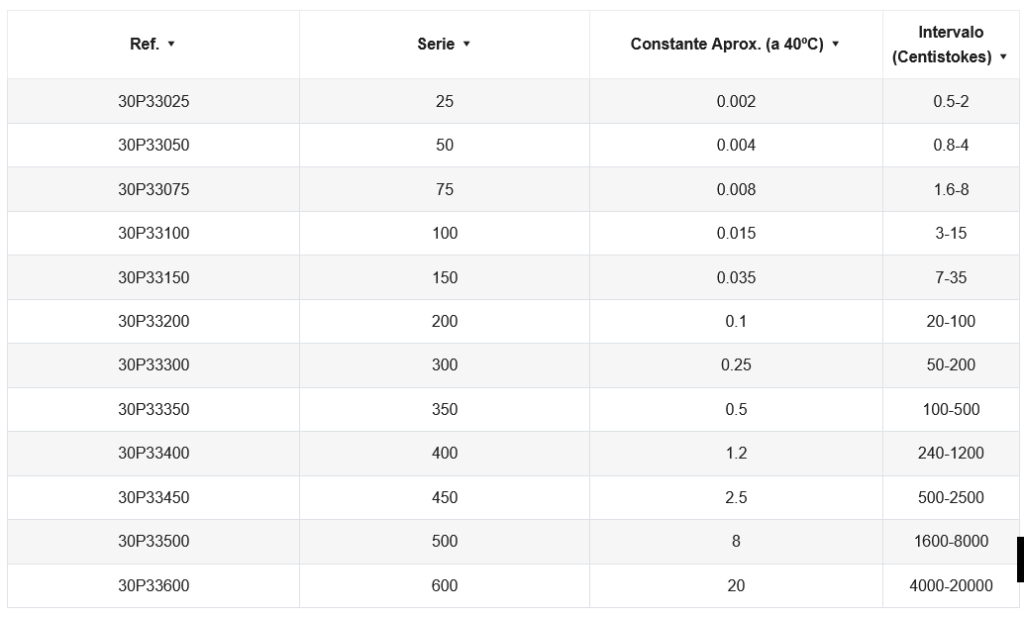
Task: Select reference 30P33350 cell
Action: pos(153,410)
